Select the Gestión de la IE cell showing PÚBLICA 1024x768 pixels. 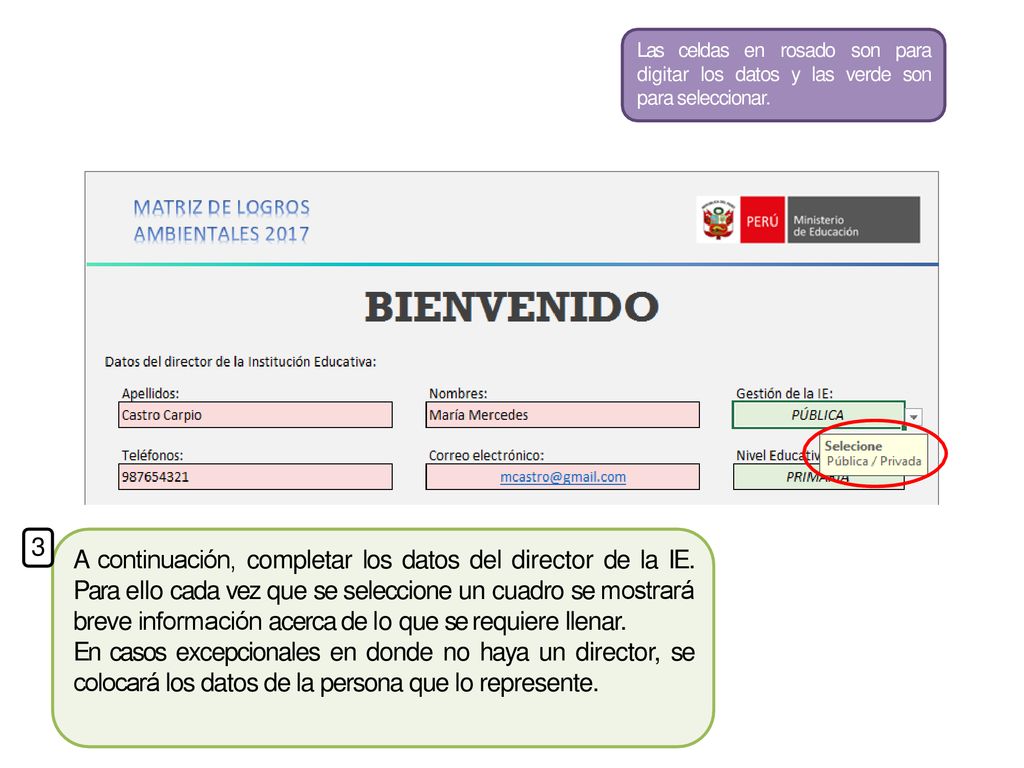tap(818, 415)
